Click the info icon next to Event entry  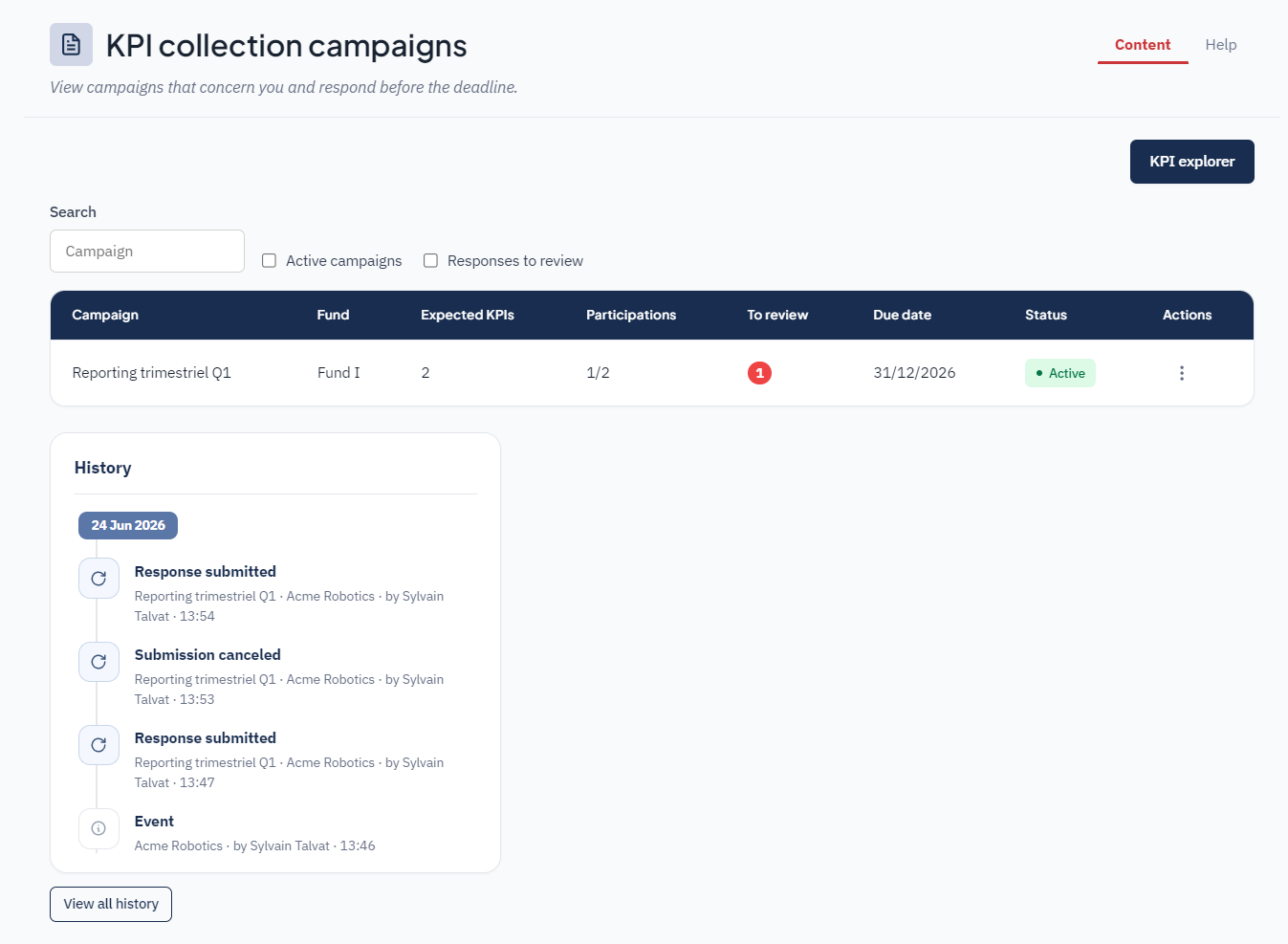tap(98, 828)
